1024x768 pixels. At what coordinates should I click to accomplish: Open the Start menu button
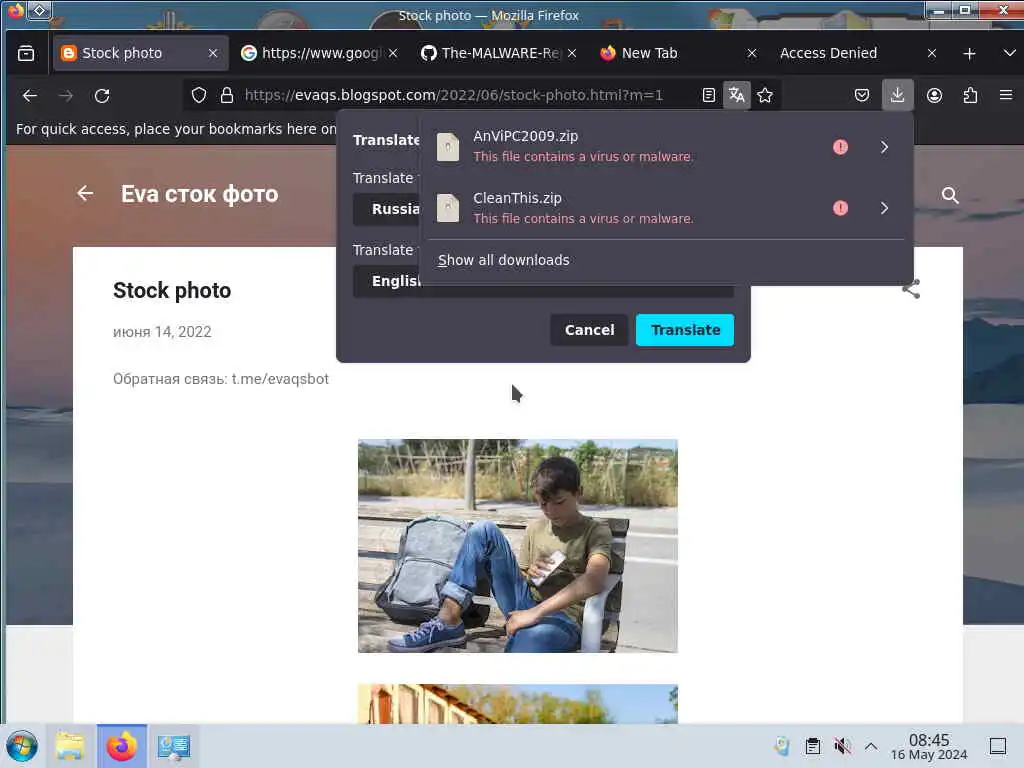22,746
